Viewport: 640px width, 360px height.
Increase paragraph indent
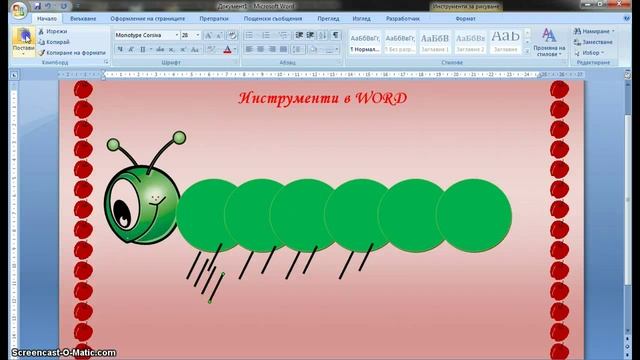click(x=311, y=36)
